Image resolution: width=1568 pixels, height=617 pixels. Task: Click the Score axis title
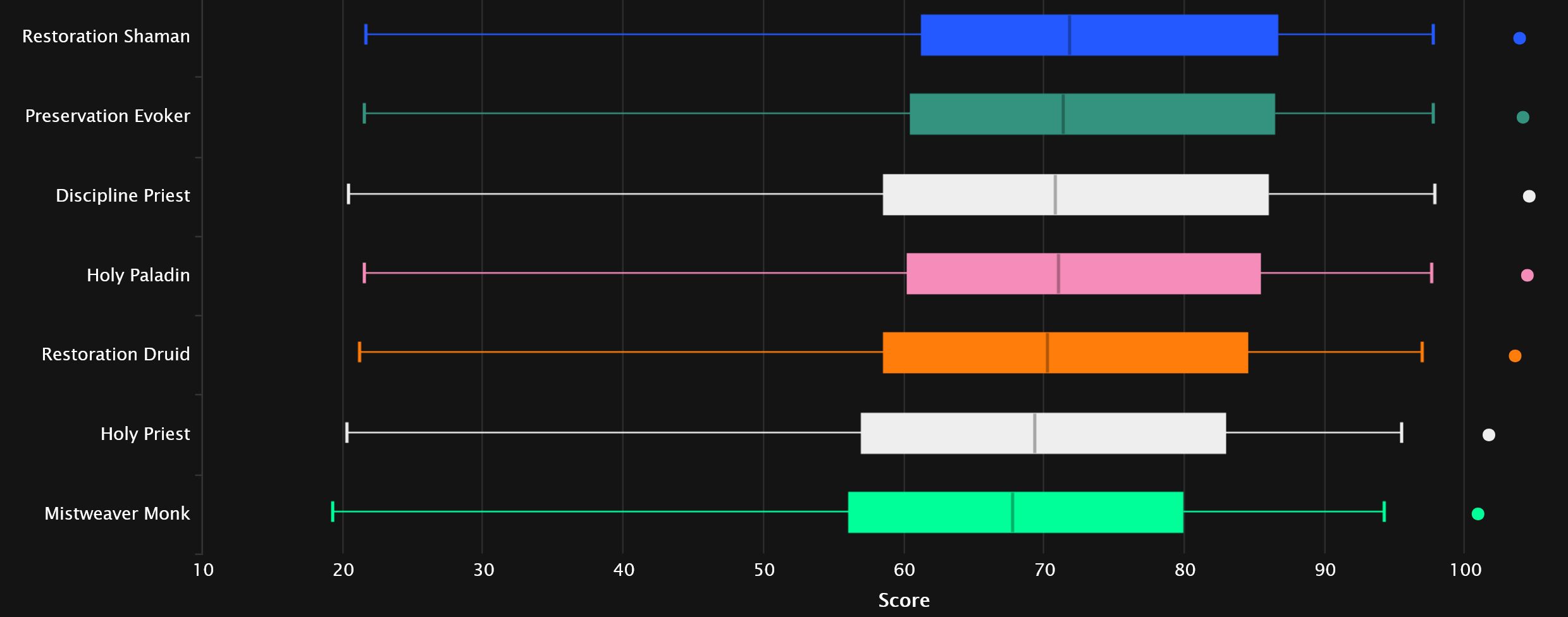[904, 600]
